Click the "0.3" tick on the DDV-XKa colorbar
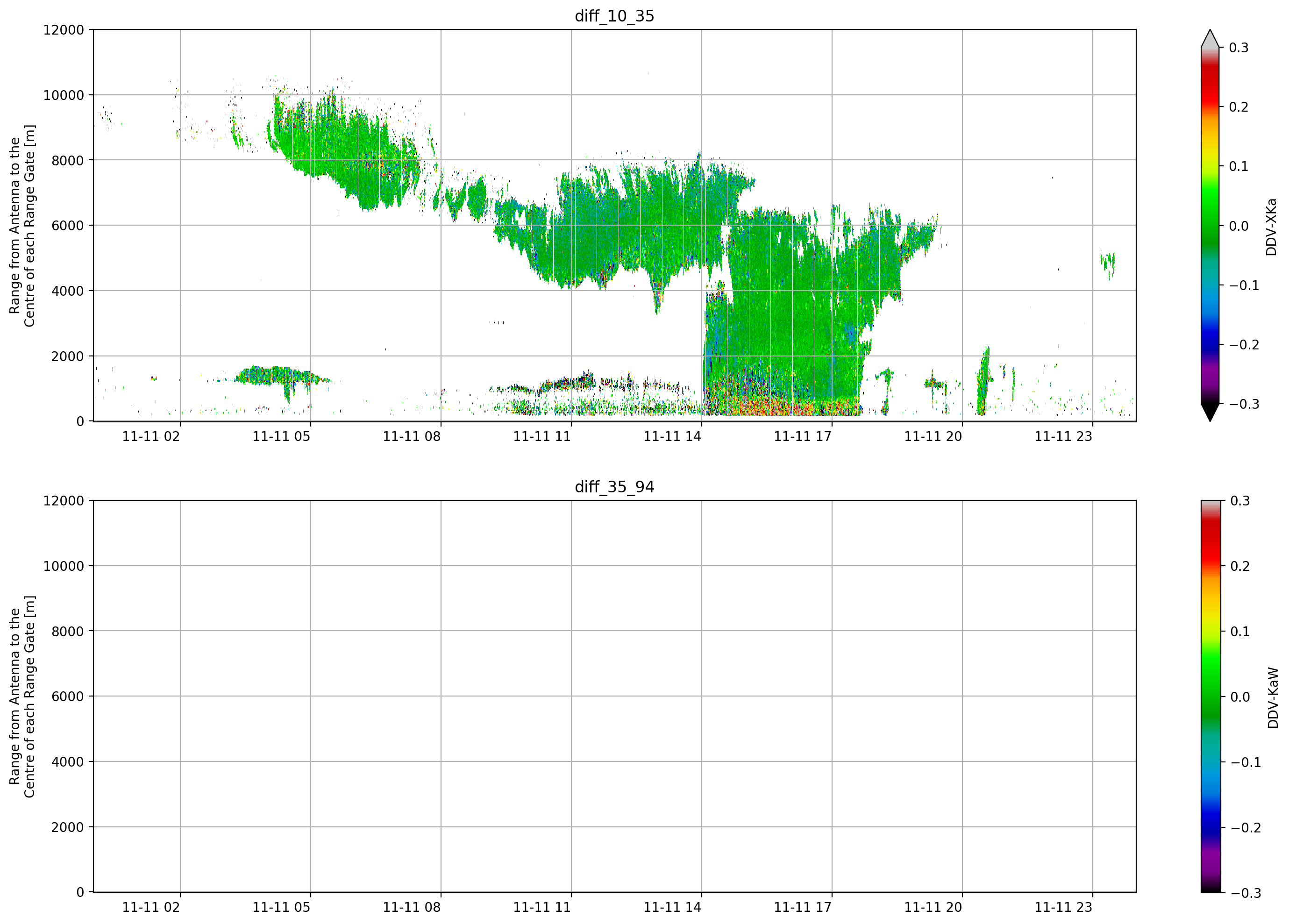This screenshot has height=924, width=1289. [1239, 48]
